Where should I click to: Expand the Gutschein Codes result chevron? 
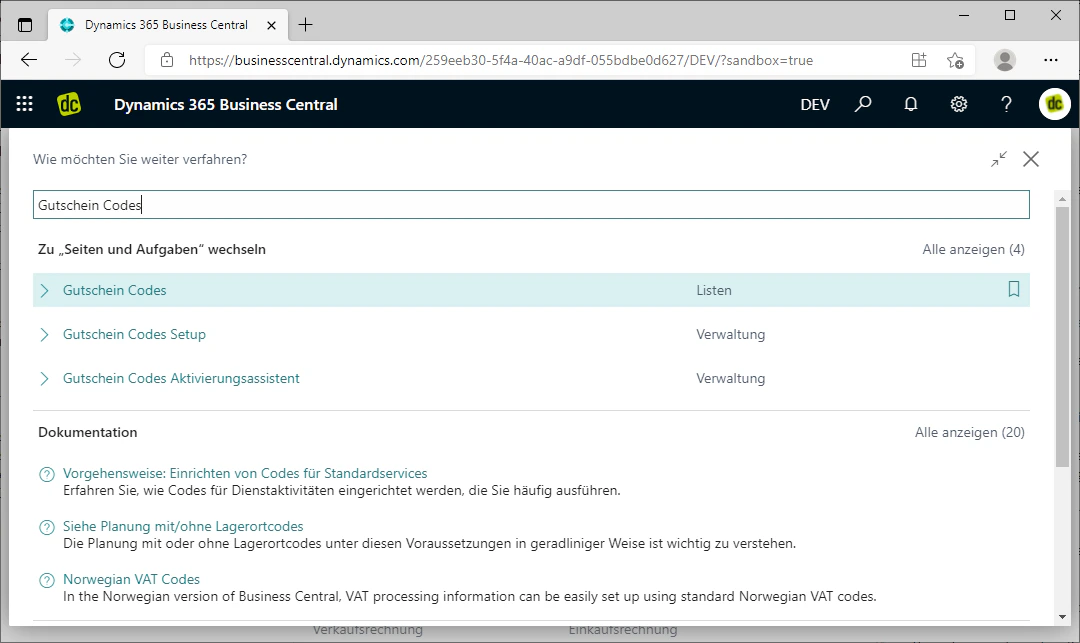[x=45, y=291]
